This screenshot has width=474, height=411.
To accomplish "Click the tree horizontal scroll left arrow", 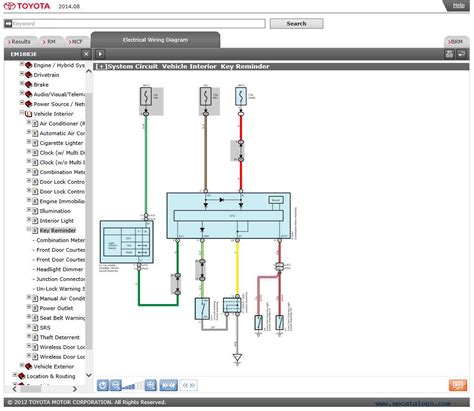I will (15, 389).
